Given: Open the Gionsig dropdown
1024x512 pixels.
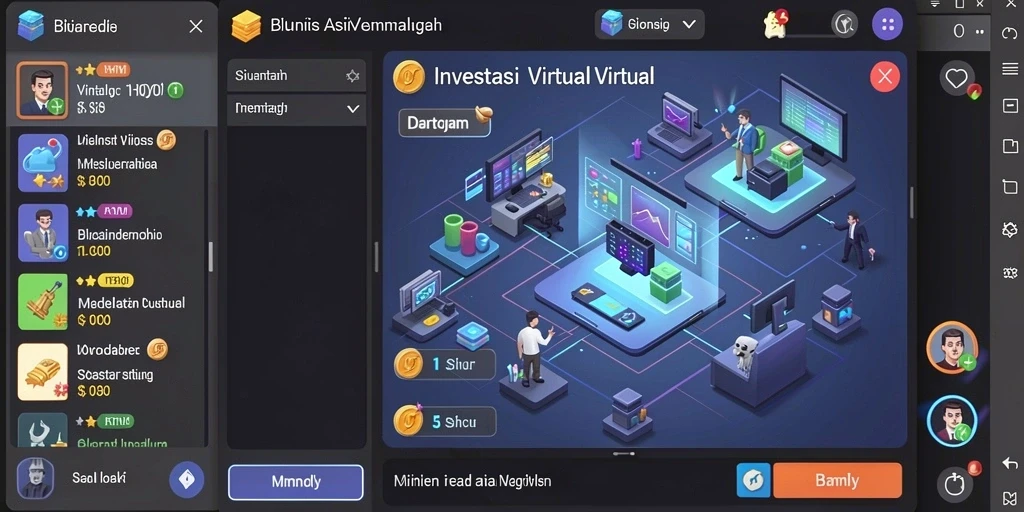Looking at the screenshot, I should [x=649, y=25].
